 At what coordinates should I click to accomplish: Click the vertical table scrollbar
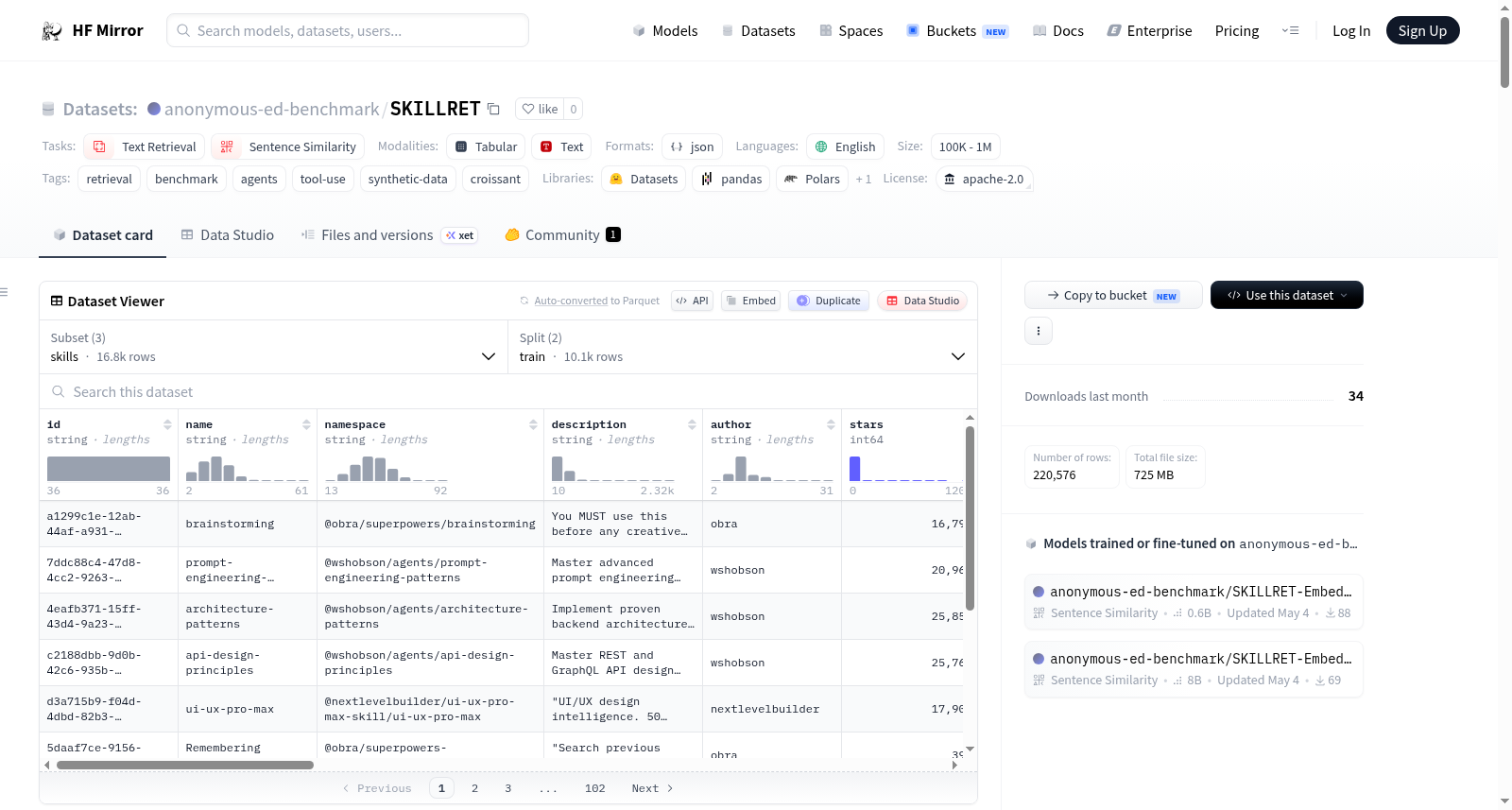[x=970, y=518]
